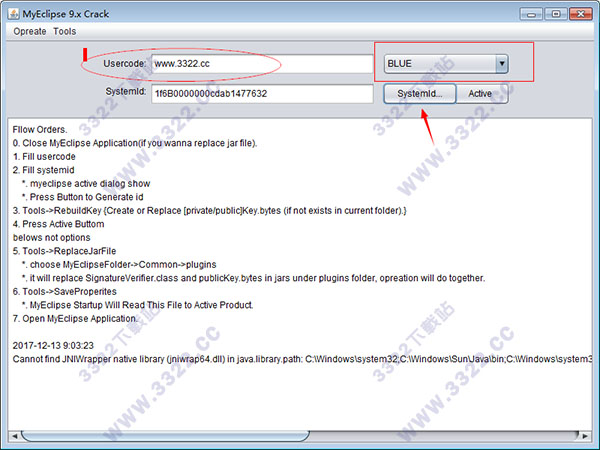Click the Active button
Image resolution: width=600 pixels, height=450 pixels.
click(482, 94)
